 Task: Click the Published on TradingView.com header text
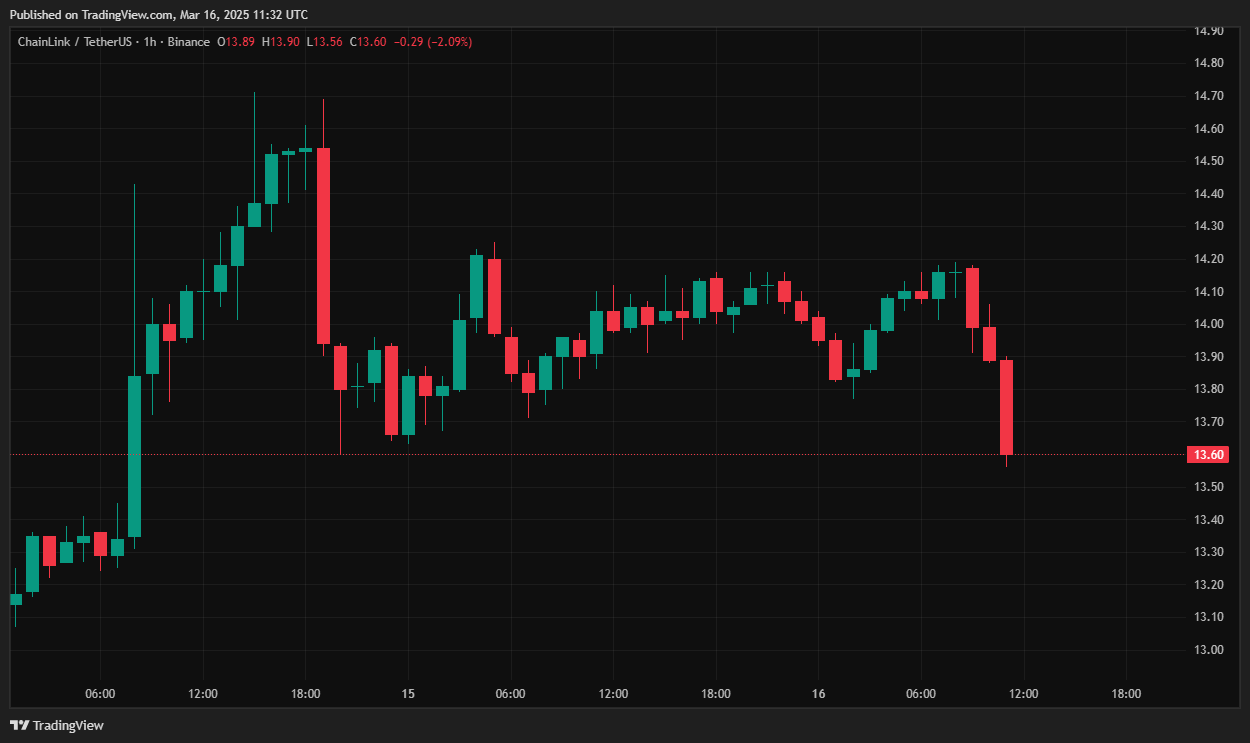click(160, 15)
